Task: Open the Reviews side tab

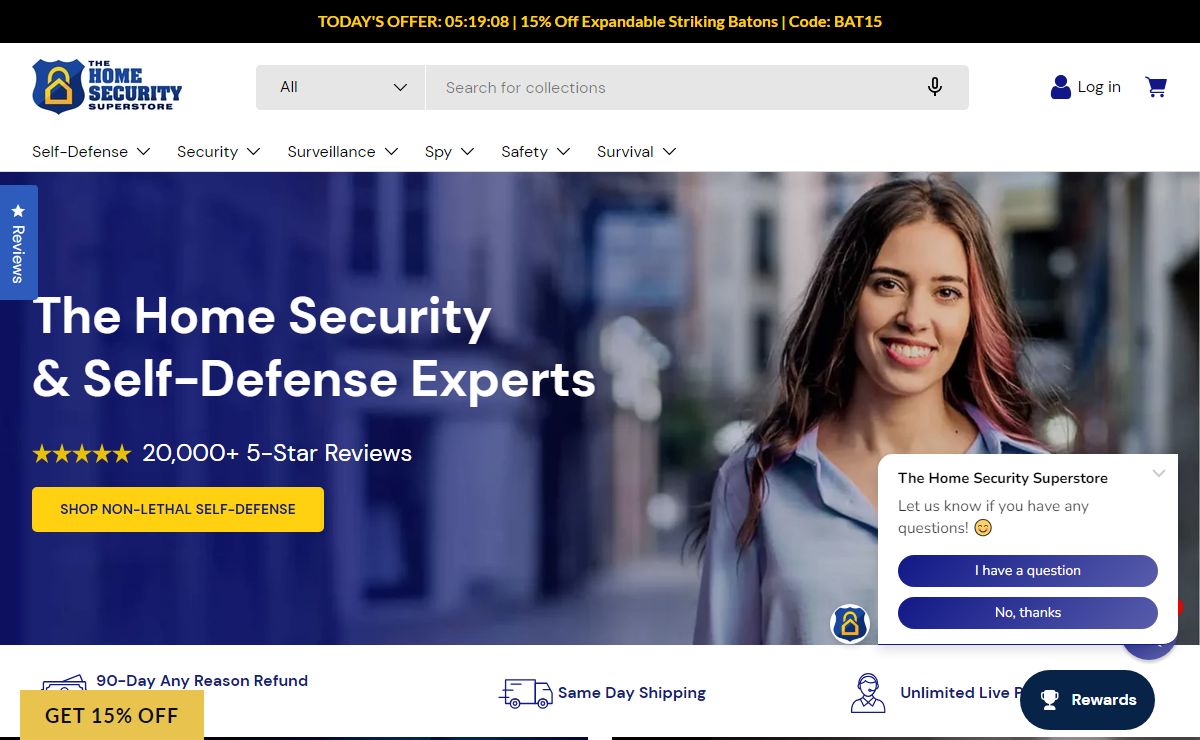Action: coord(18,242)
